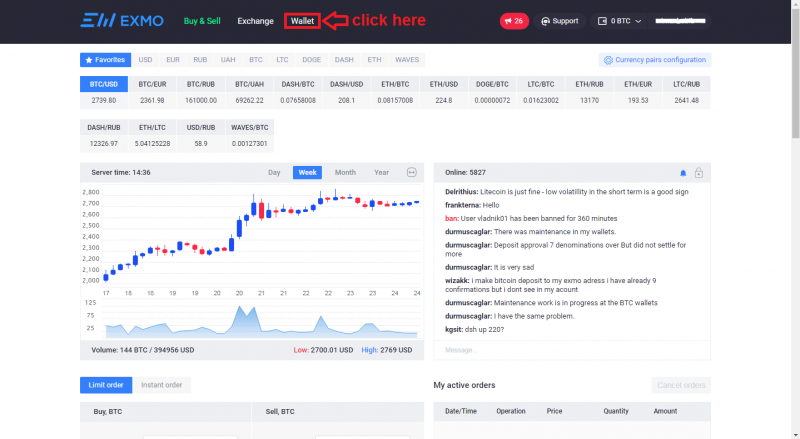Click username kgsit in chat
The width and height of the screenshot is (800, 439).
tap(454, 330)
